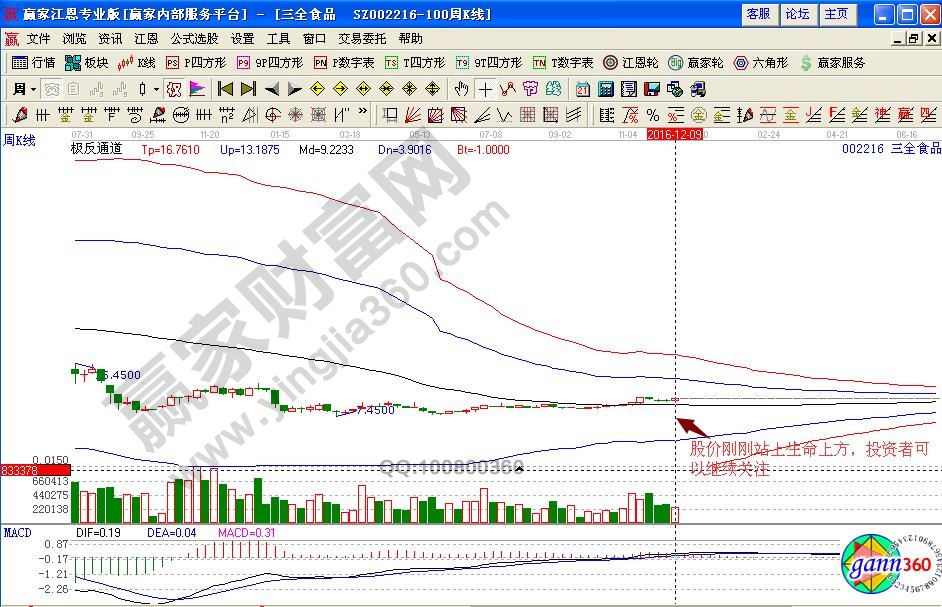Click the 论坛 forum button

click(x=797, y=13)
